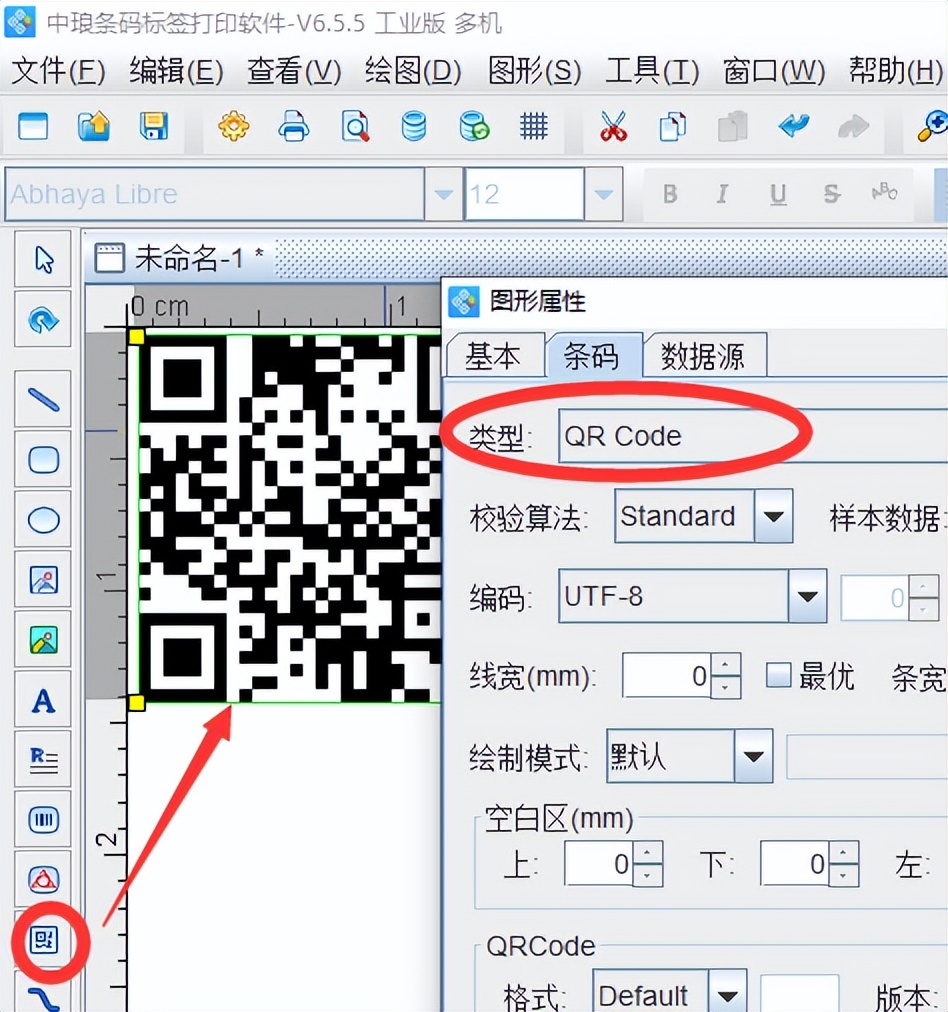Expand the font size dropdown arrow
Image resolution: width=948 pixels, height=1012 pixels.
[x=603, y=194]
